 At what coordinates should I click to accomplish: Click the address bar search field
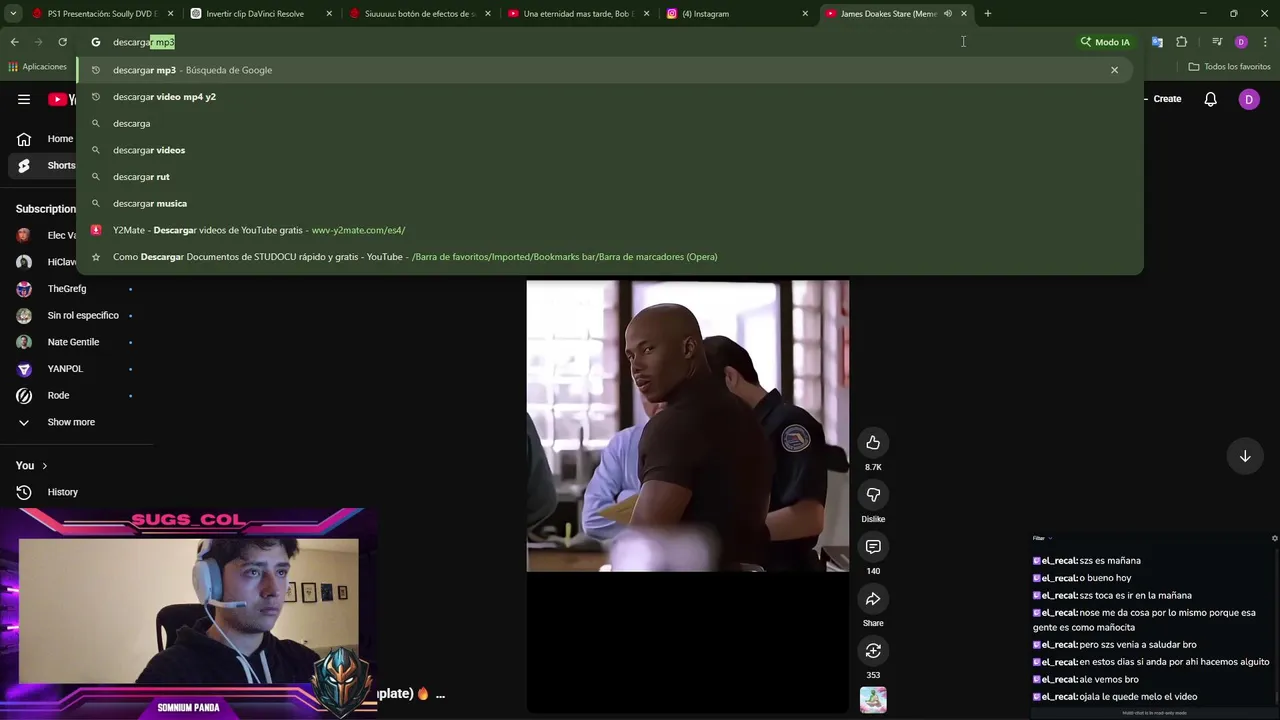point(580,42)
